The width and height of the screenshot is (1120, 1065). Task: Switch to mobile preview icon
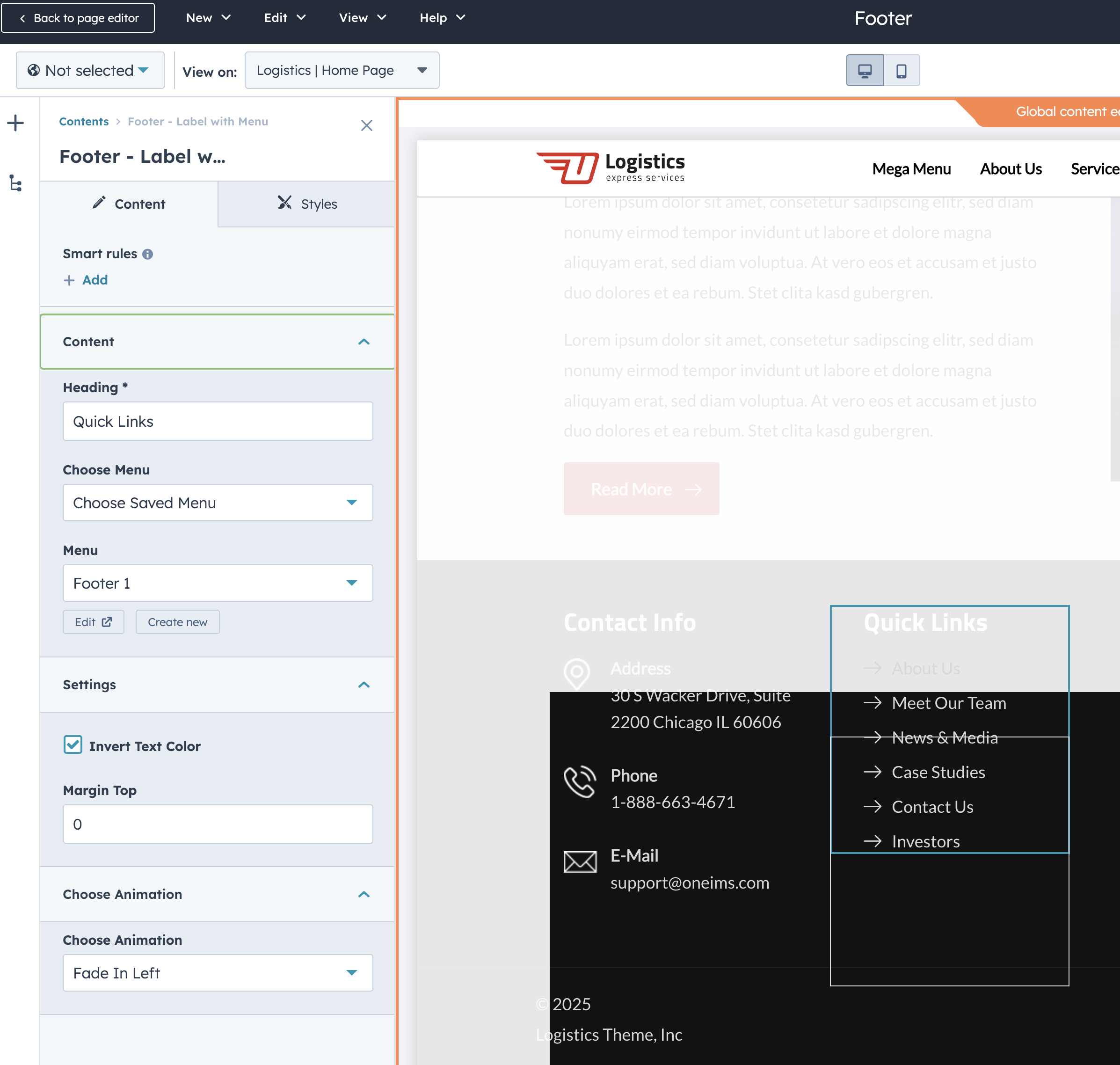click(901, 70)
